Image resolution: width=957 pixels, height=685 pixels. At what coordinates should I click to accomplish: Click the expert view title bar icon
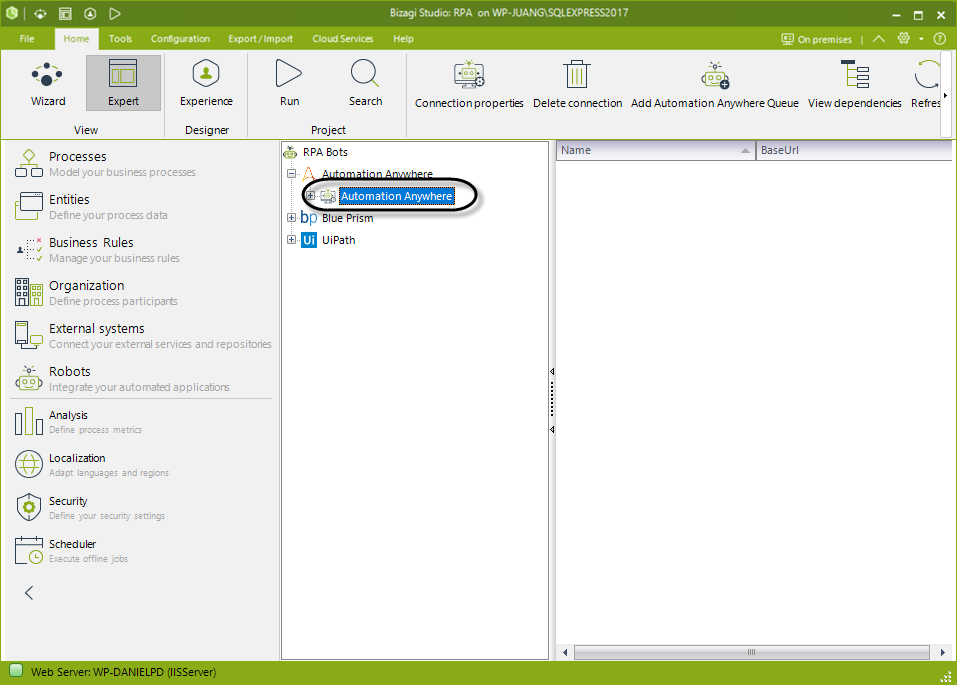(x=65, y=13)
